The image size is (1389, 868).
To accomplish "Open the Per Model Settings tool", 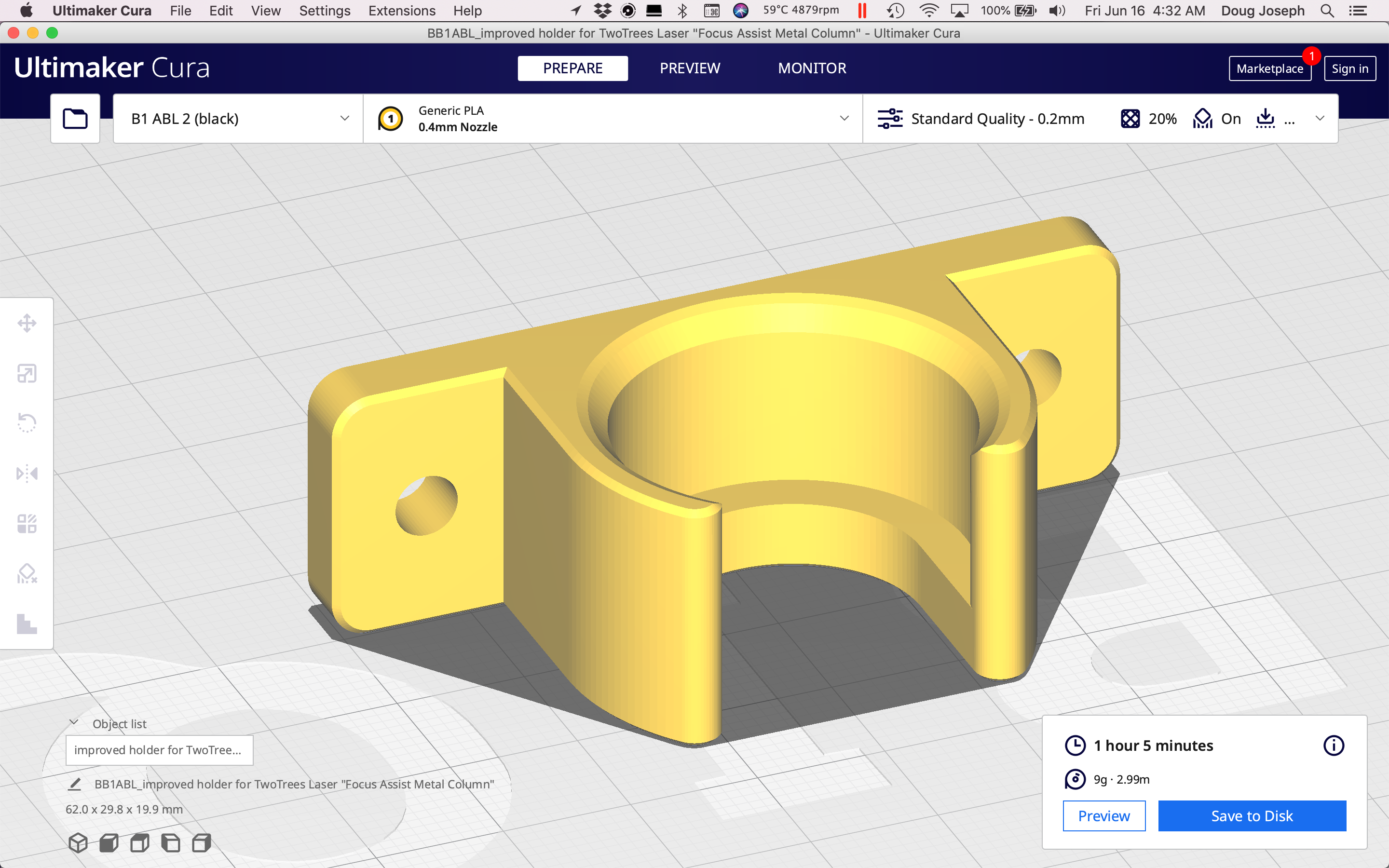I will click(27, 524).
